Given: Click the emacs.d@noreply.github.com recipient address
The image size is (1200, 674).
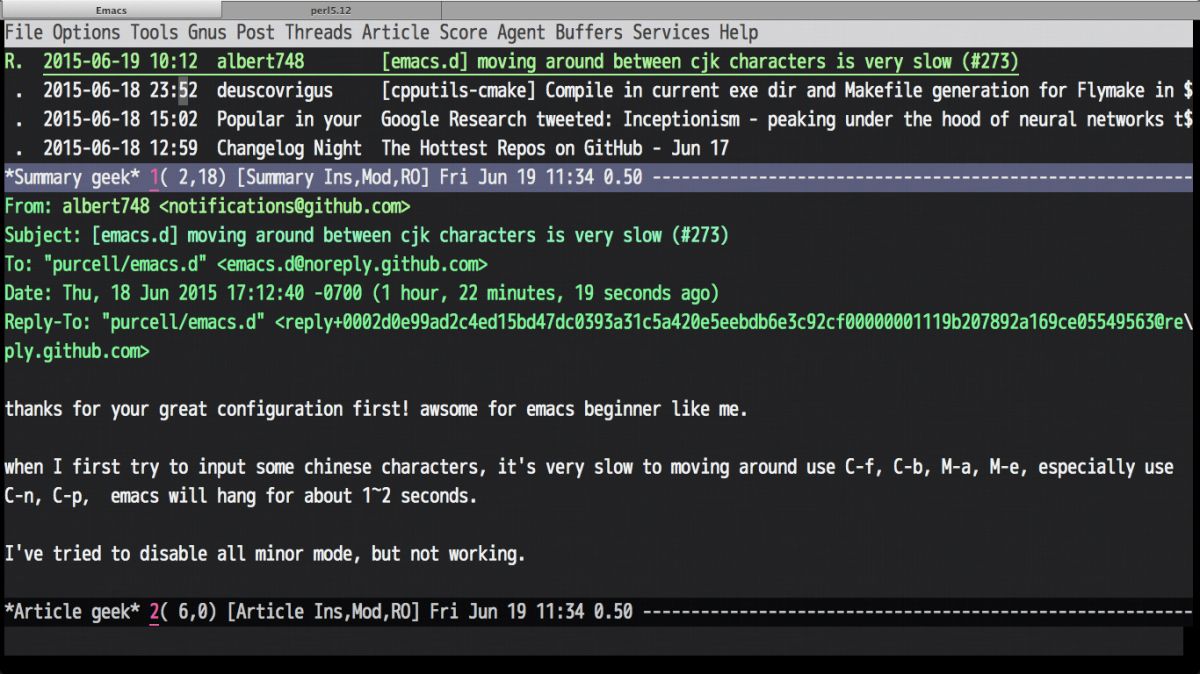Looking at the screenshot, I should click(352, 265).
